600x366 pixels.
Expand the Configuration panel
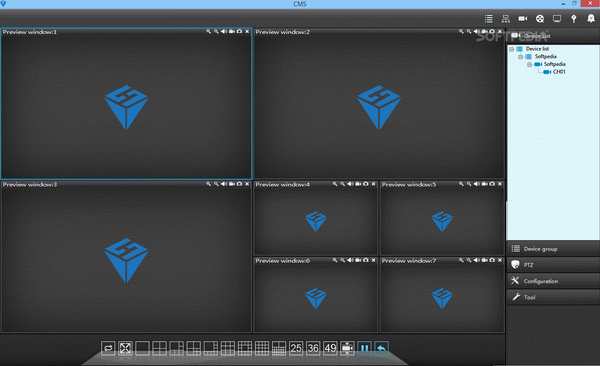coord(553,281)
